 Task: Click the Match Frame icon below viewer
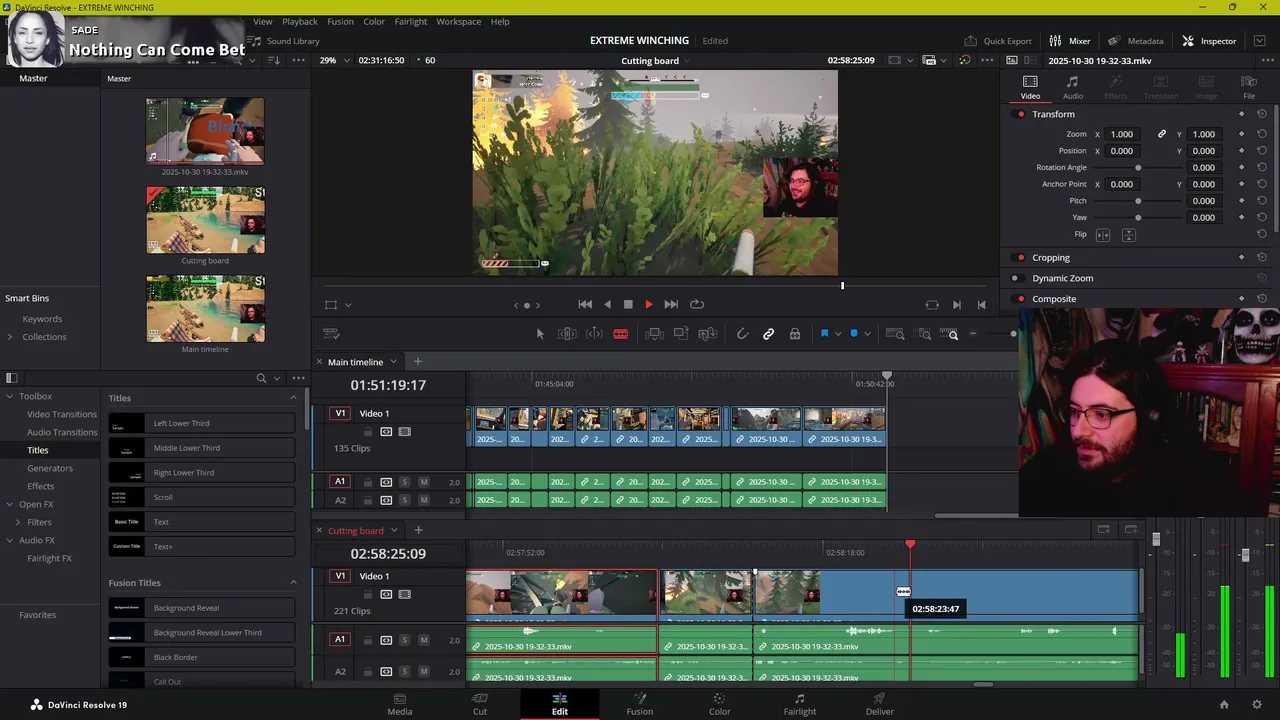coord(932,305)
